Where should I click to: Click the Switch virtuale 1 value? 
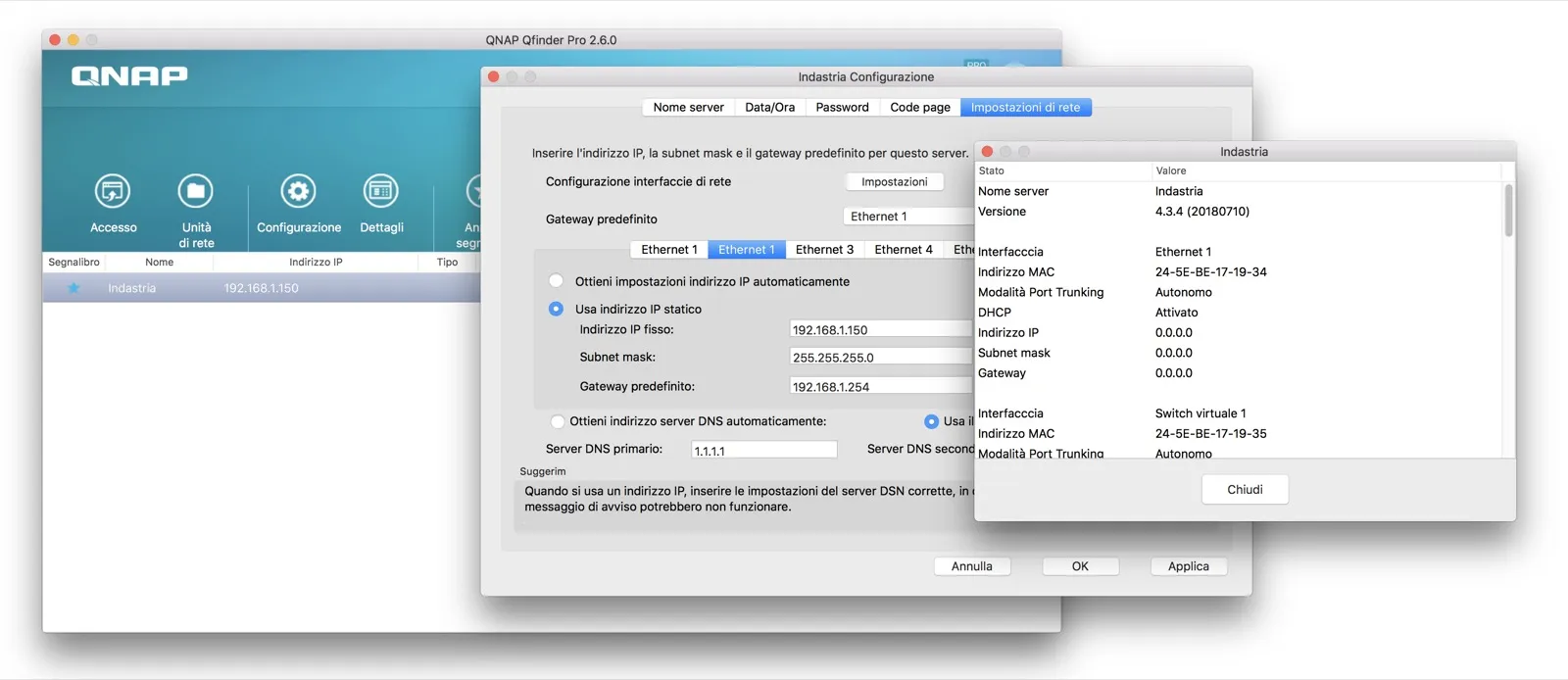[1200, 413]
